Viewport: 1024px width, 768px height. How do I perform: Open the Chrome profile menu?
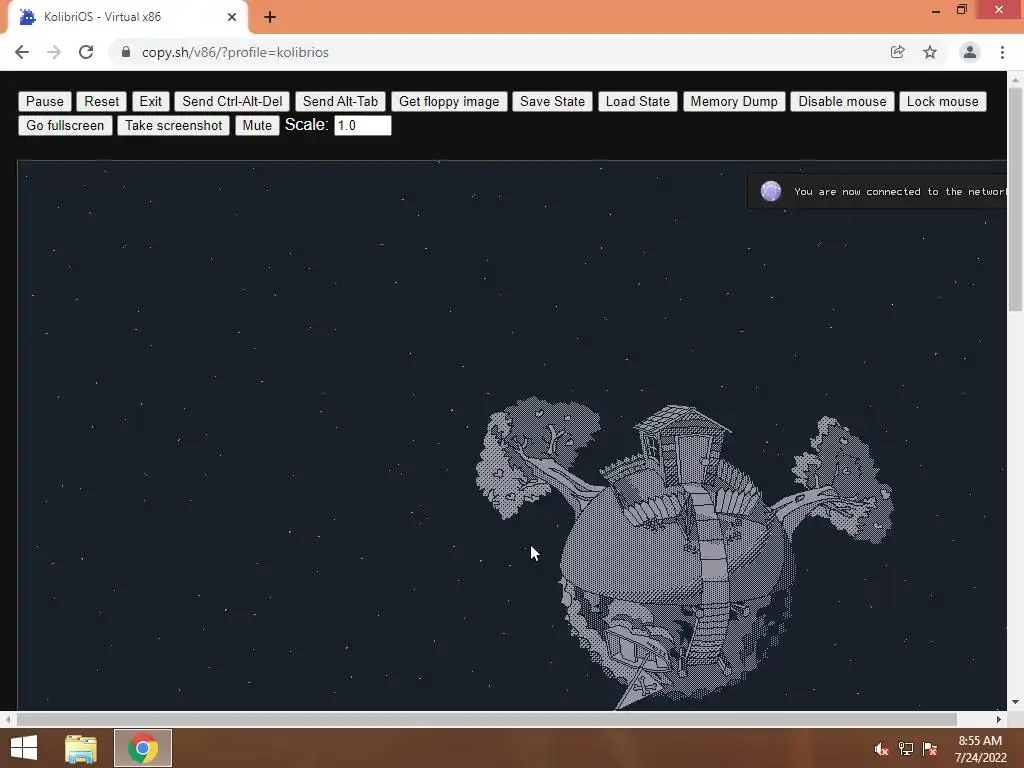970,52
